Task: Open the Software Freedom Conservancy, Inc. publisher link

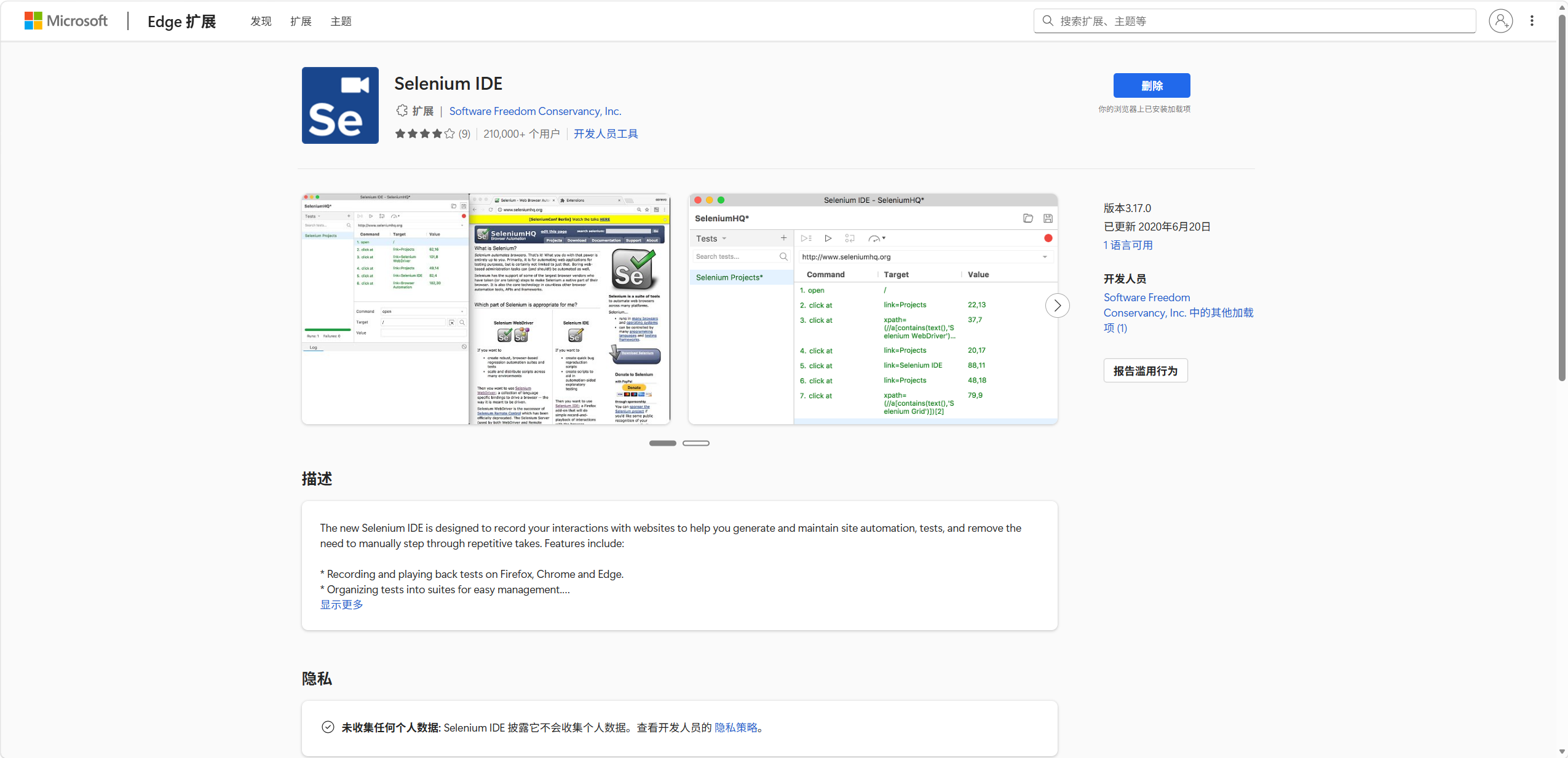Action: click(535, 111)
